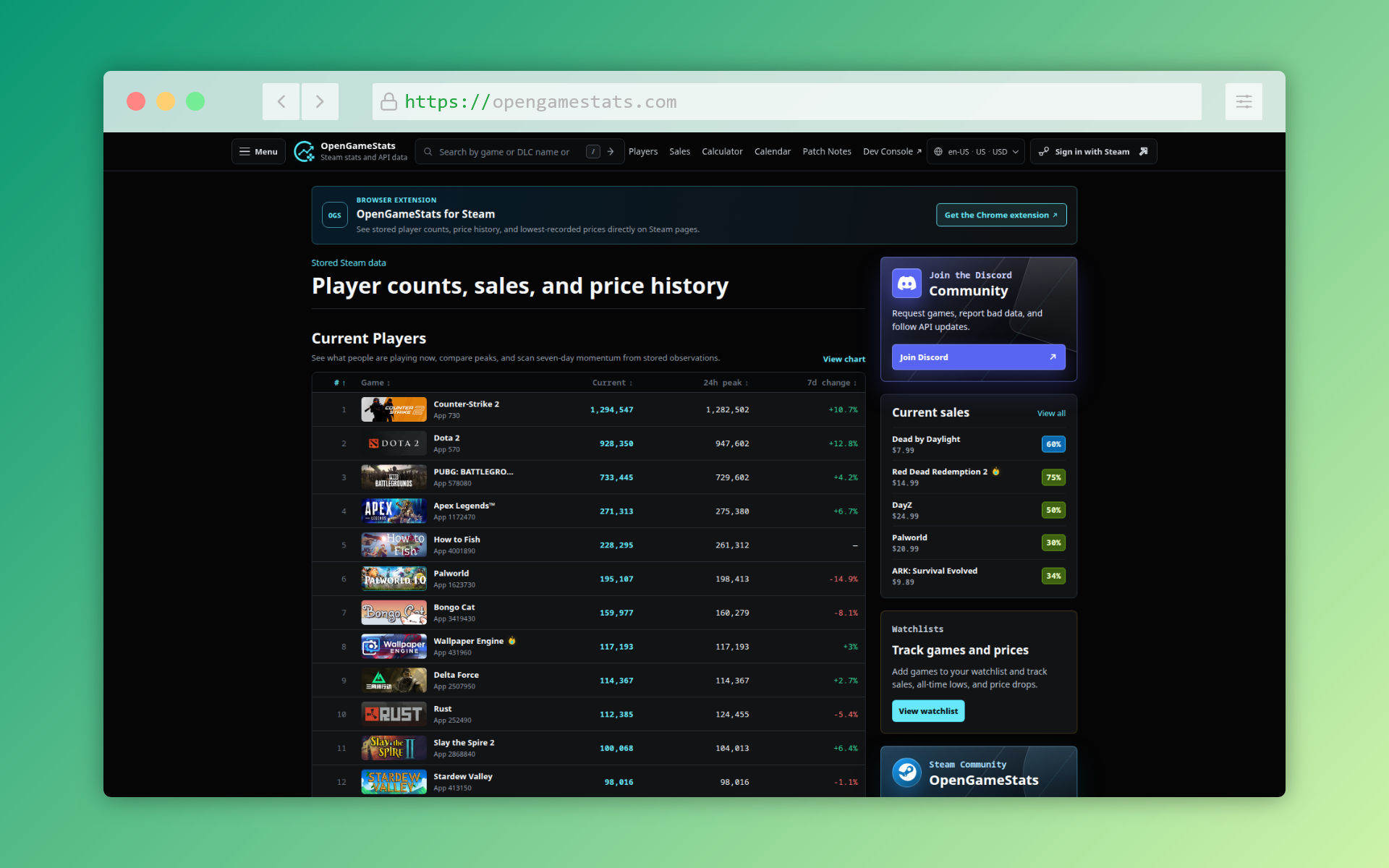The width and height of the screenshot is (1389, 868).
Task: Click the OGS extension badge icon
Action: 335,215
